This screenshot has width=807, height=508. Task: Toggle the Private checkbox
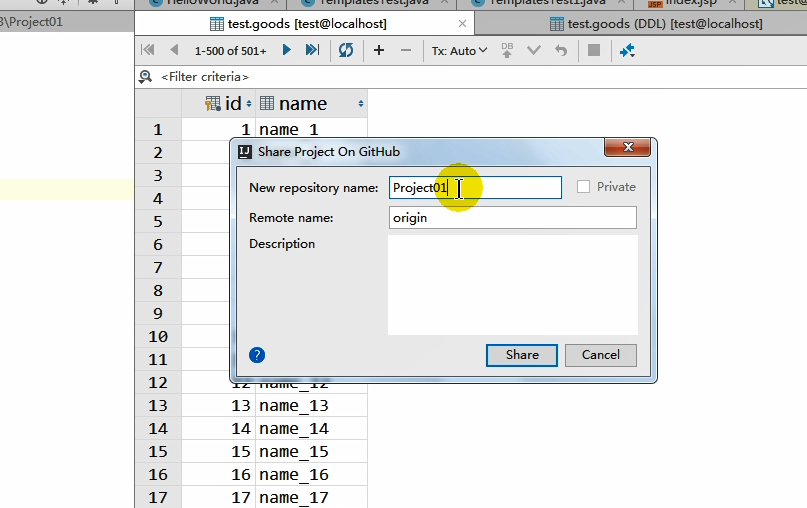583,186
